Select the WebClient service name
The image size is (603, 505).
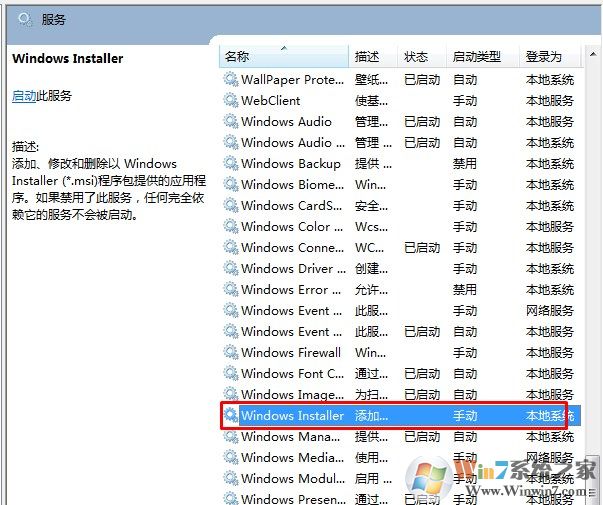[270, 100]
